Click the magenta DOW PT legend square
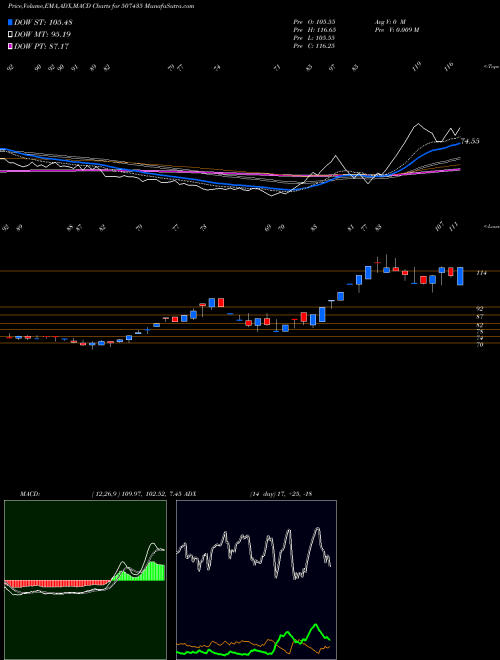500x660 pixels. click(x=10, y=46)
